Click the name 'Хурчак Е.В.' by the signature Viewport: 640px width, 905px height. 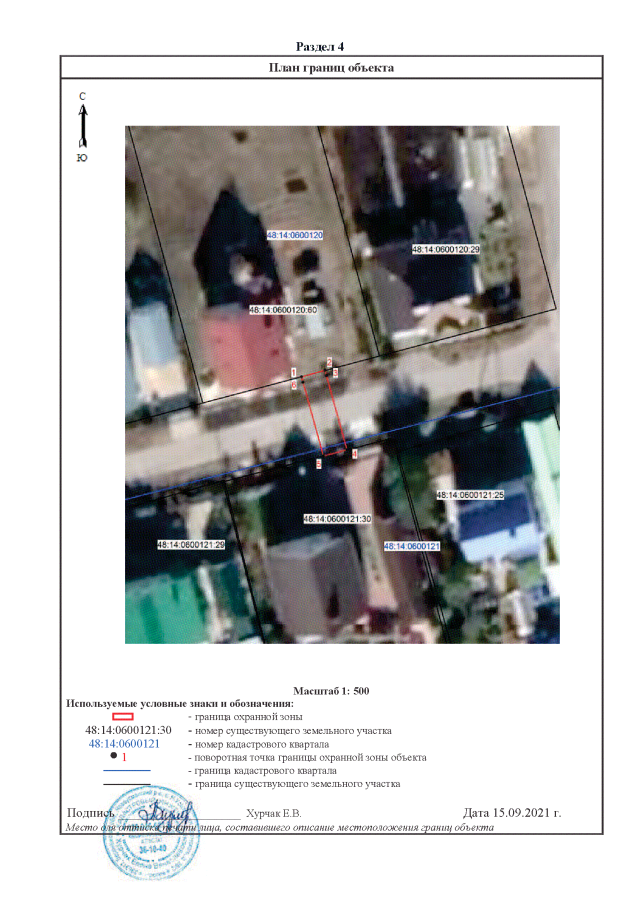[x=273, y=813]
